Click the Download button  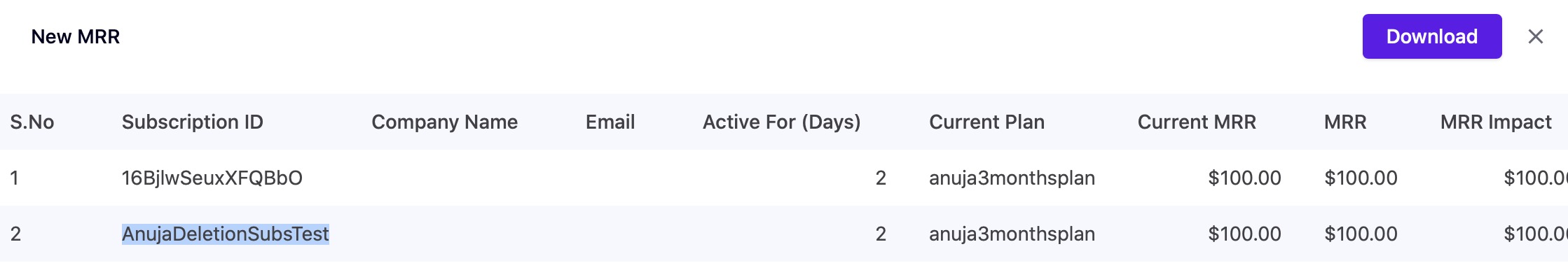coord(1431,36)
